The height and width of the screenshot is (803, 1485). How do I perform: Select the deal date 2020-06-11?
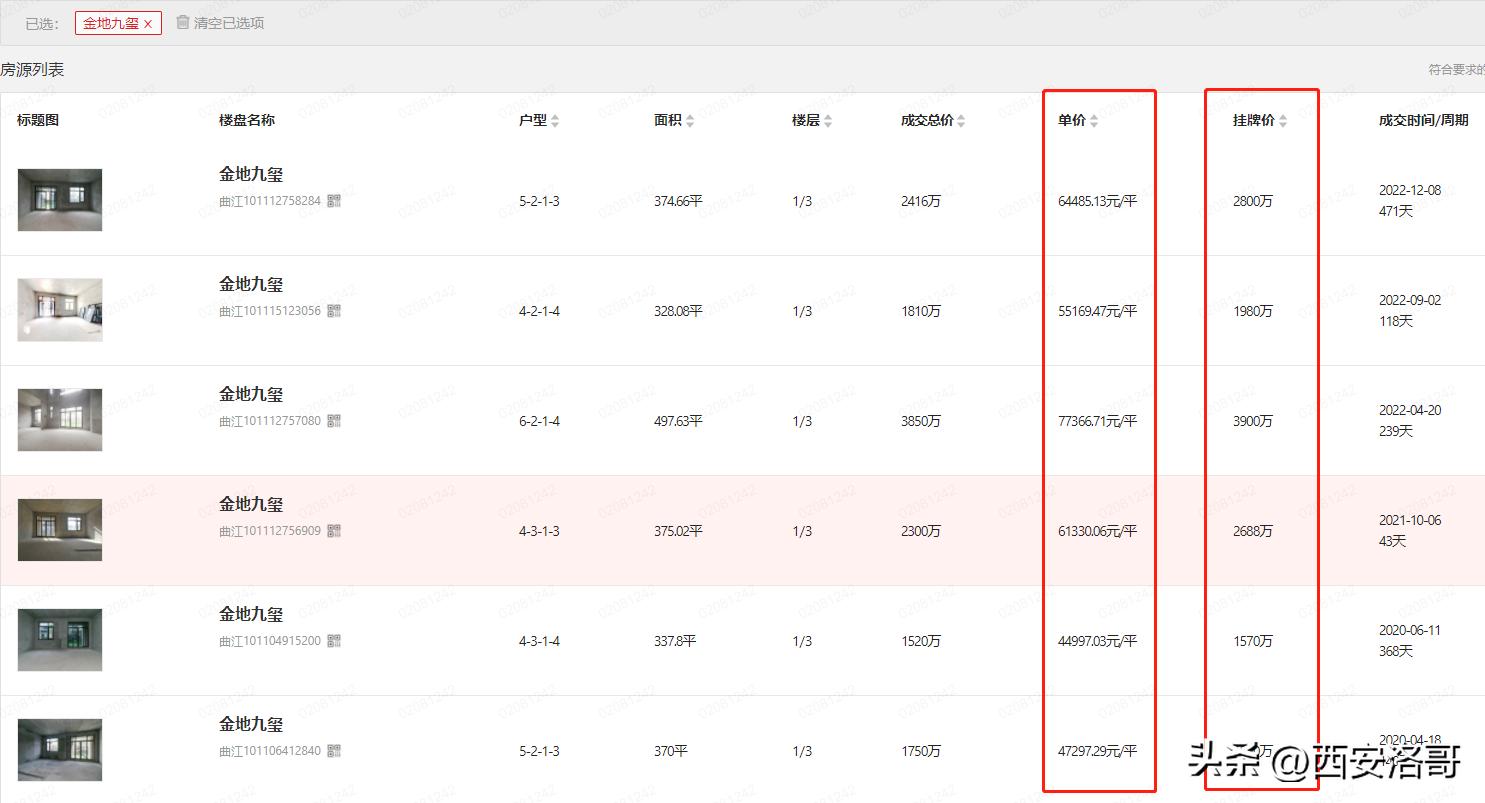pyautogui.click(x=1410, y=630)
